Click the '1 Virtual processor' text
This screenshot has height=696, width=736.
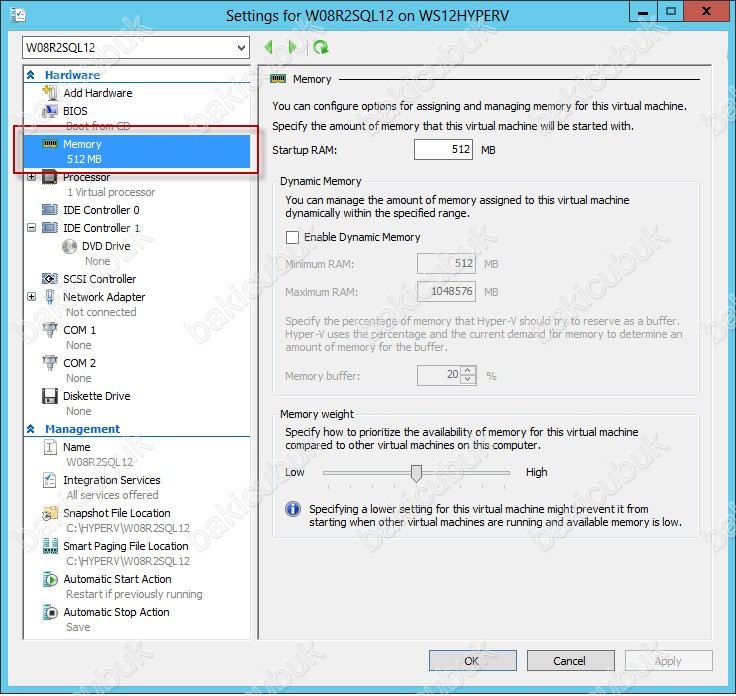tap(111, 192)
